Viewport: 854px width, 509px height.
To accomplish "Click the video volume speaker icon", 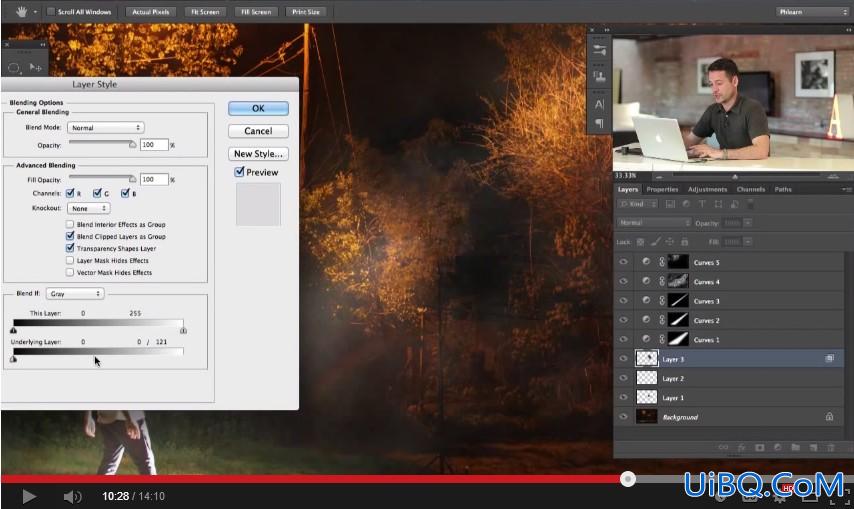I will (72, 496).
